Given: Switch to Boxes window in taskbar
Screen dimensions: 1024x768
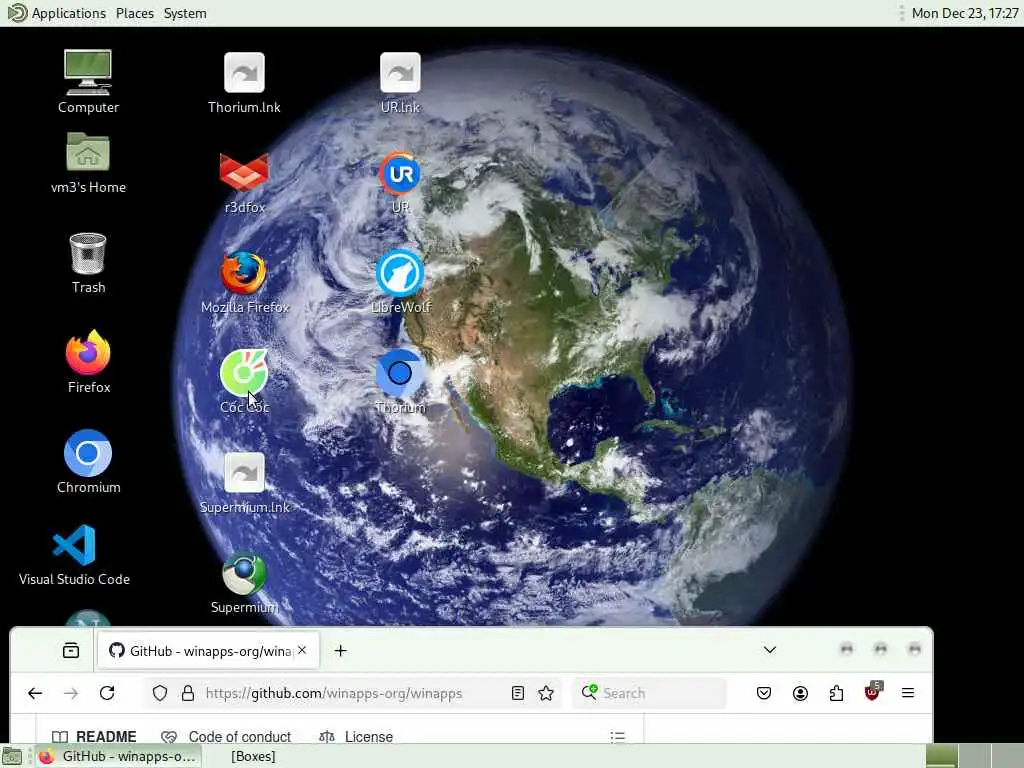Looking at the screenshot, I should [253, 756].
